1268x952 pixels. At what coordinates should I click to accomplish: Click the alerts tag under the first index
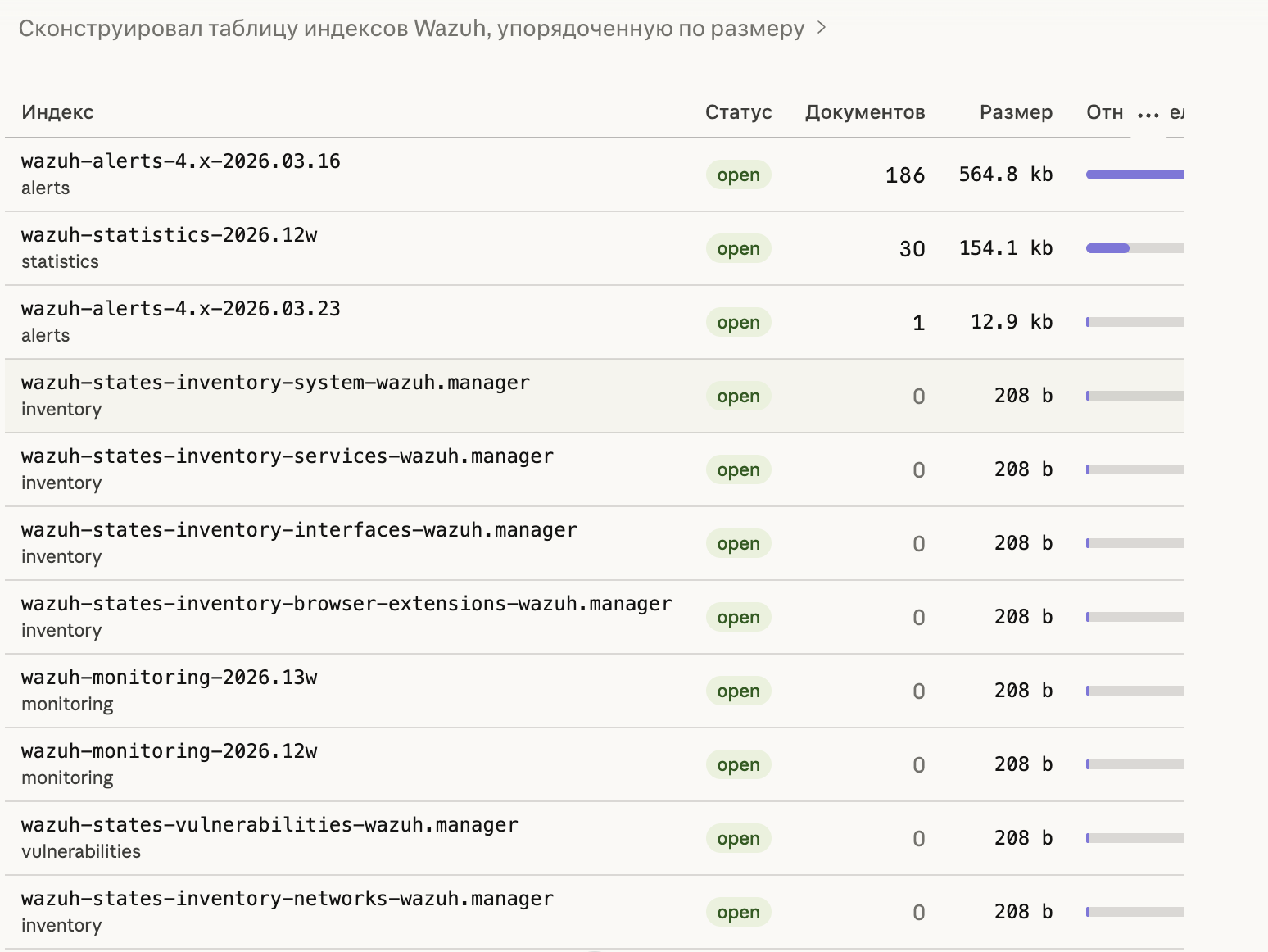click(45, 188)
